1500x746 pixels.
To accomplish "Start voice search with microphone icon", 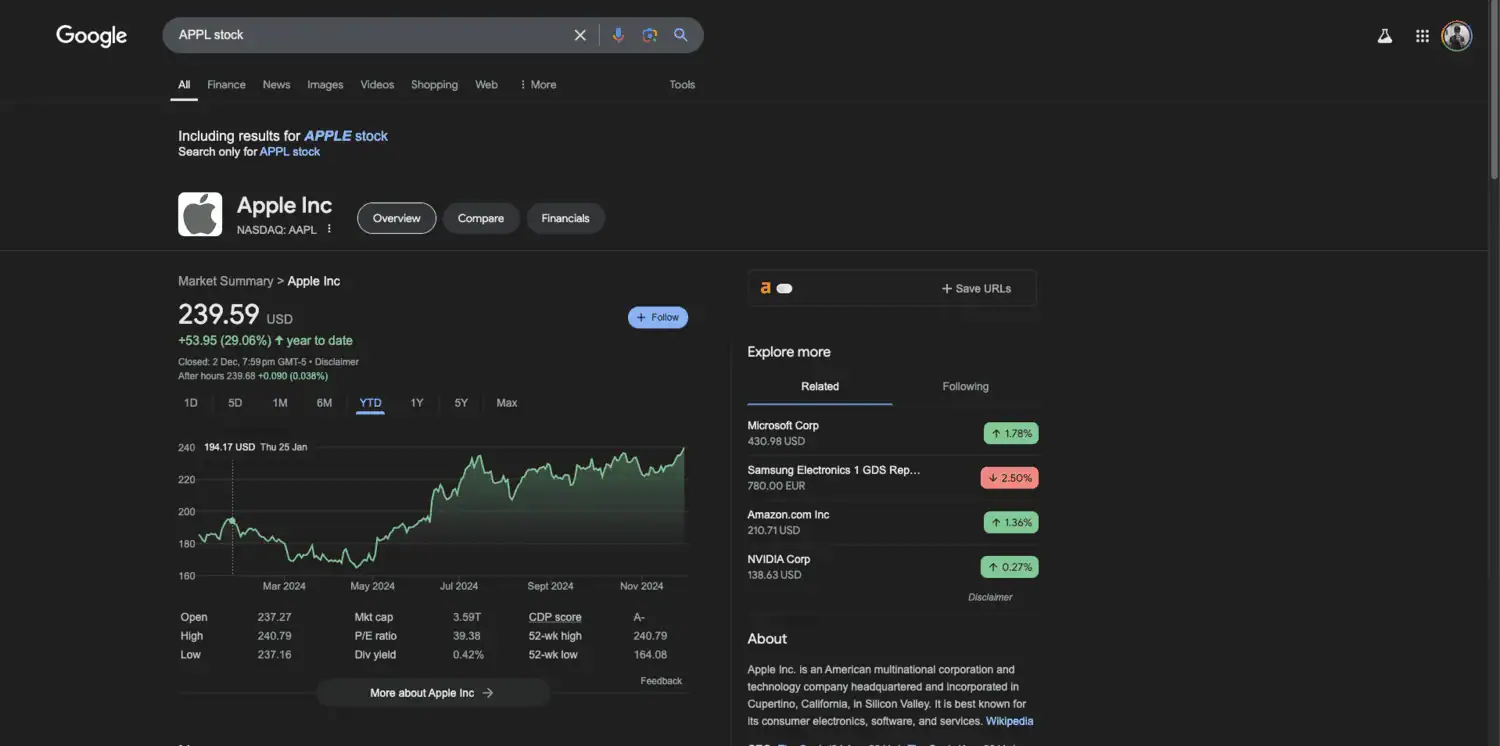I will 618,35.
